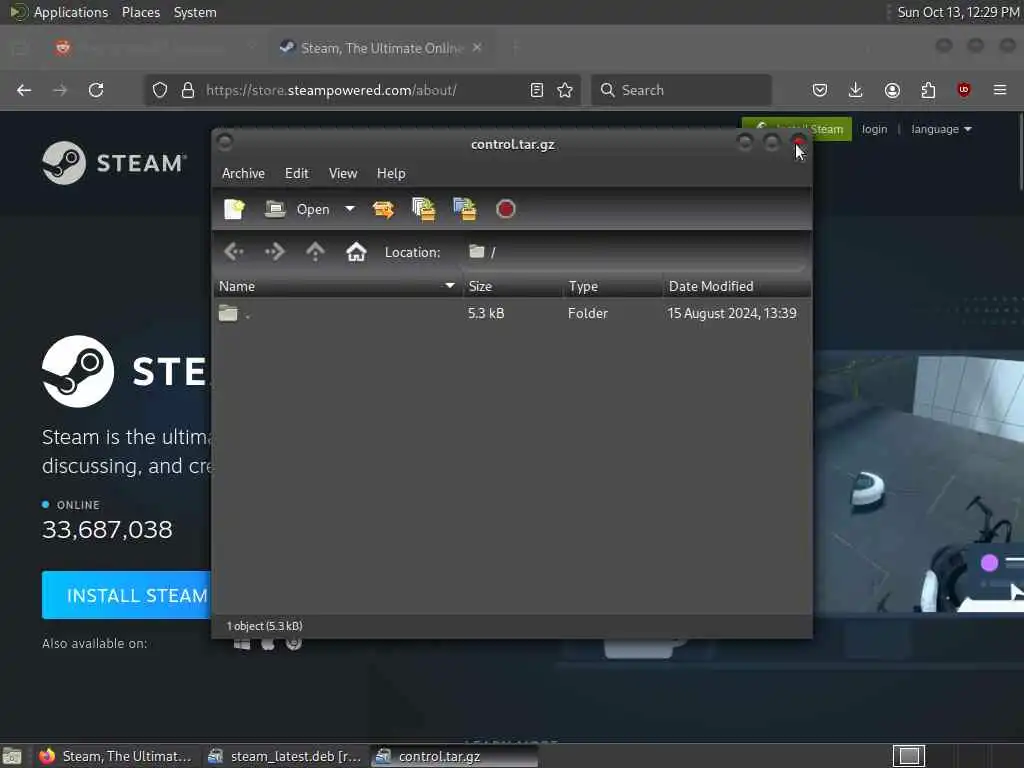Close the Steam browser tab
This screenshot has height=768, width=1024.
pyautogui.click(x=477, y=48)
